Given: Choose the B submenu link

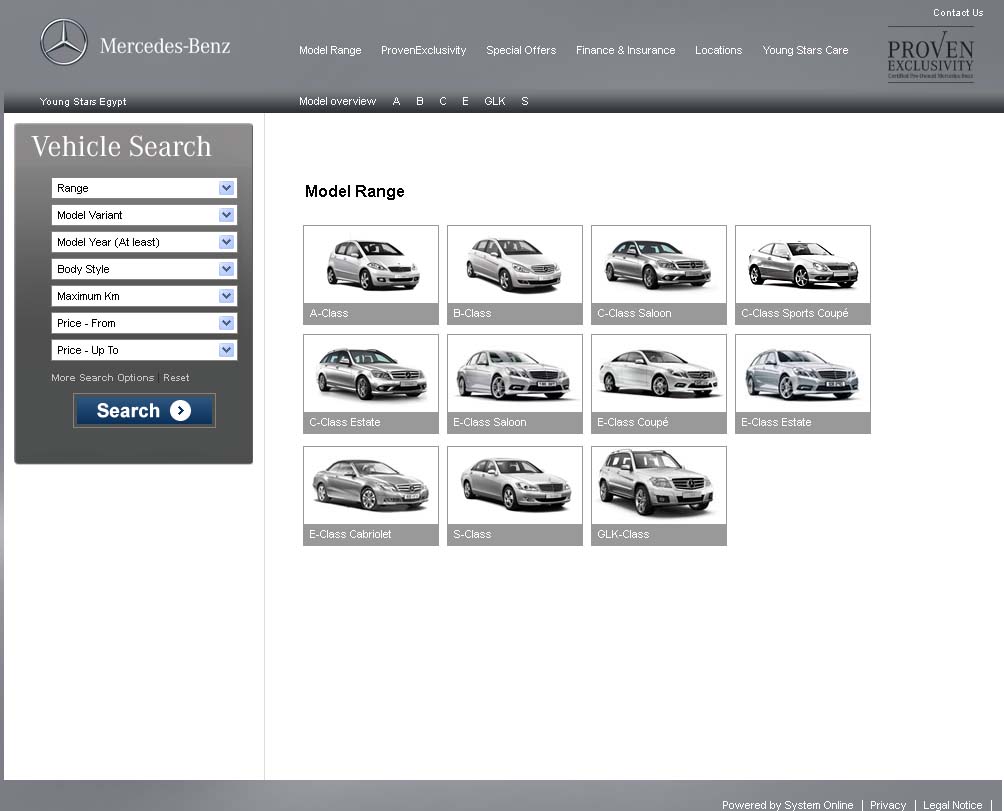Looking at the screenshot, I should pos(419,101).
